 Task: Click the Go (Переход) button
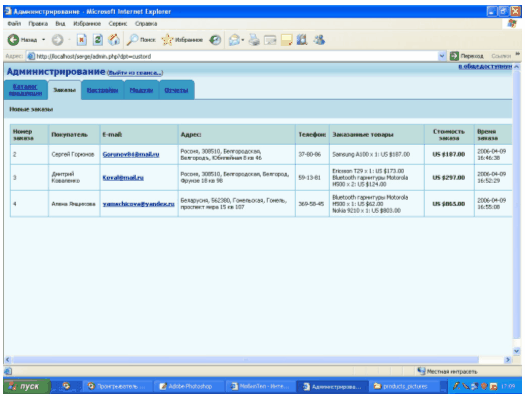(x=467, y=56)
